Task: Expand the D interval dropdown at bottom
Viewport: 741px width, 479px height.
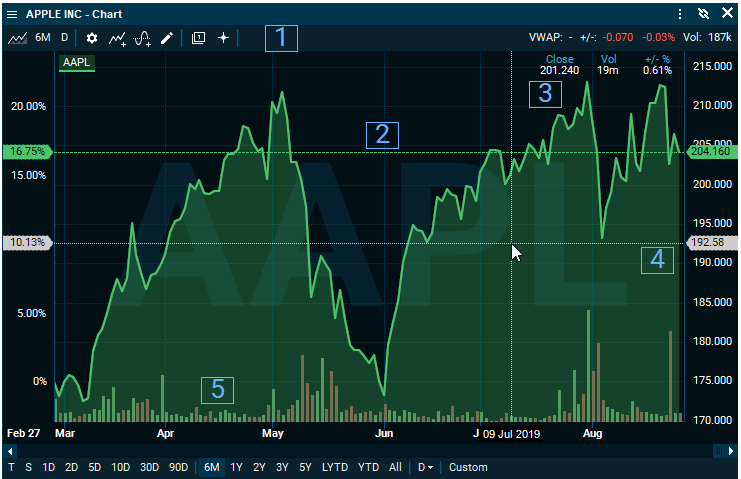Action: pos(425,467)
